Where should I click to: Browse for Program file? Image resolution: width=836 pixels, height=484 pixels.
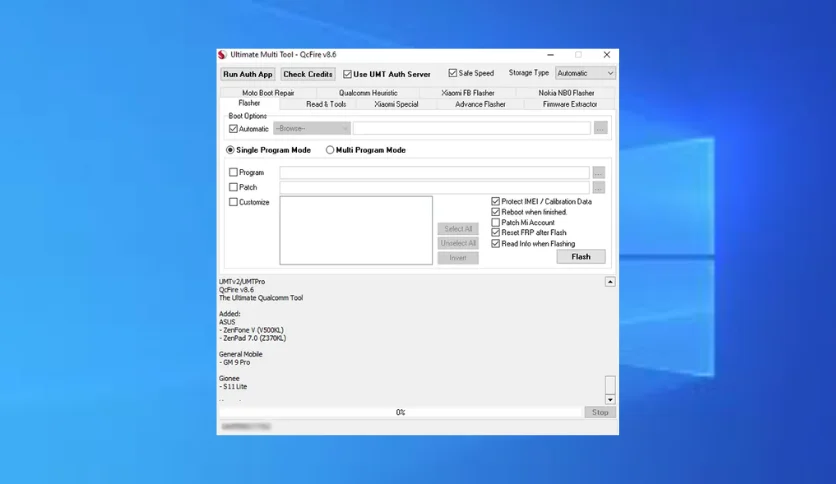pyautogui.click(x=598, y=173)
